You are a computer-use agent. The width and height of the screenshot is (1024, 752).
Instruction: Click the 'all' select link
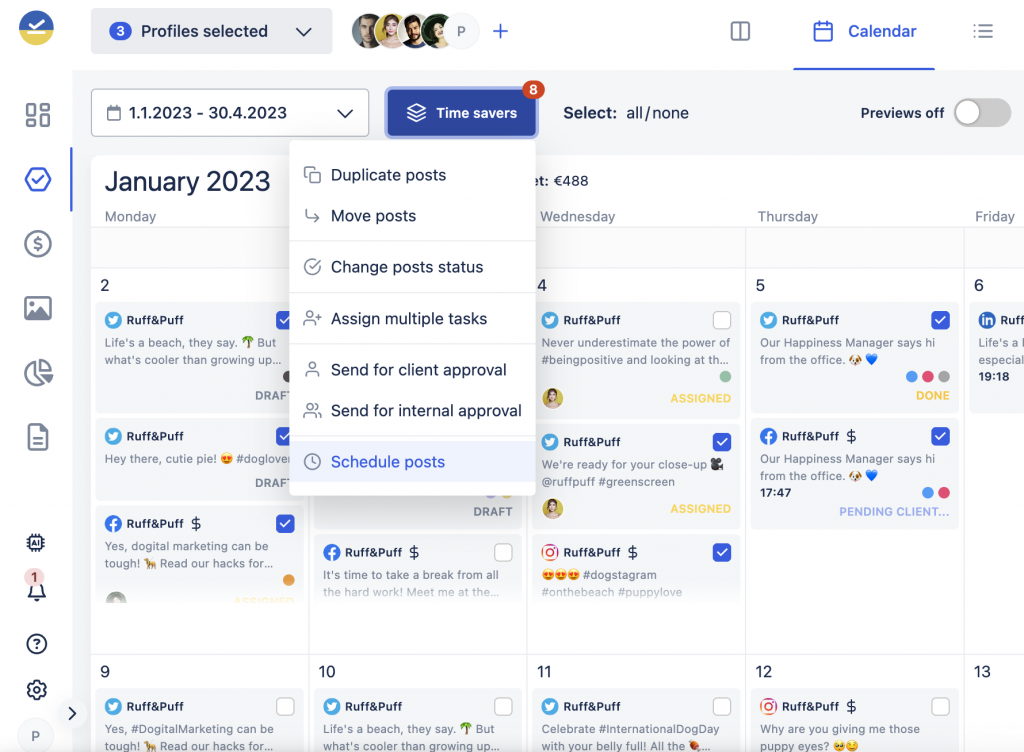click(634, 113)
